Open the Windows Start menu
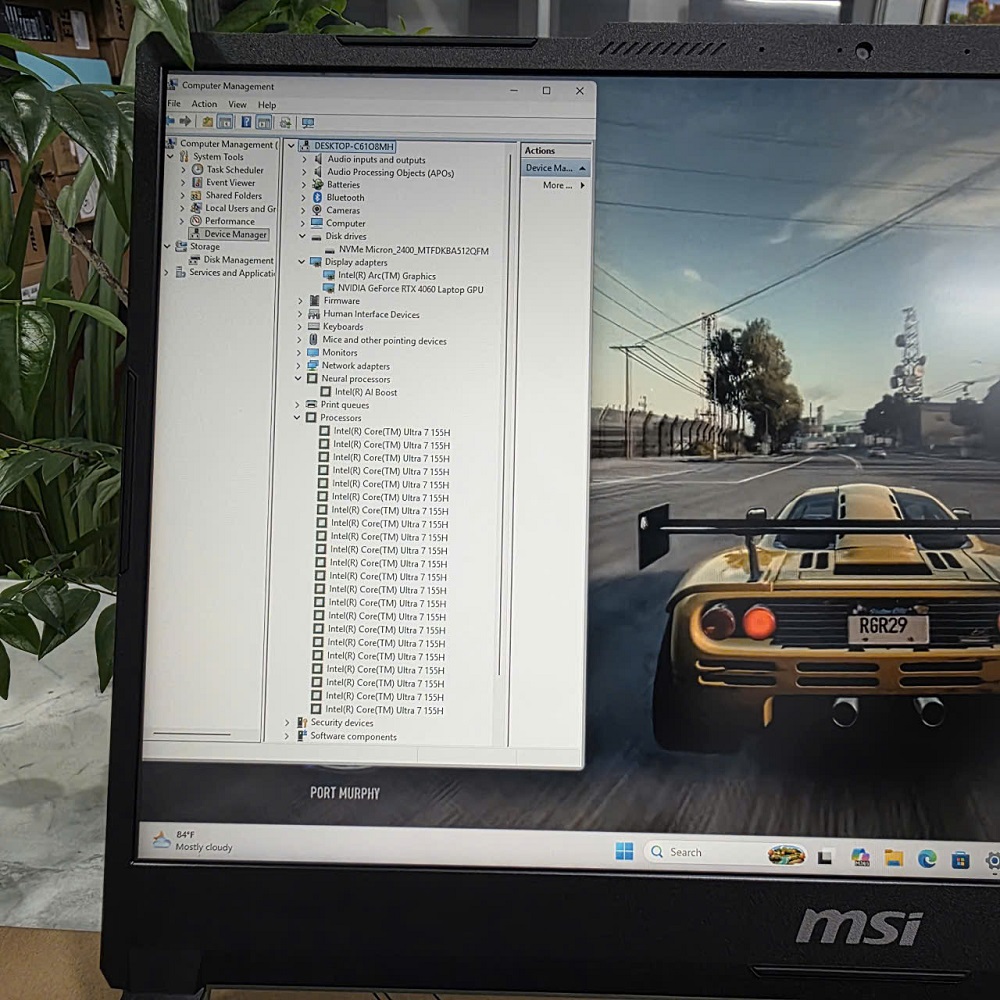This screenshot has height=1000, width=1000. [624, 851]
